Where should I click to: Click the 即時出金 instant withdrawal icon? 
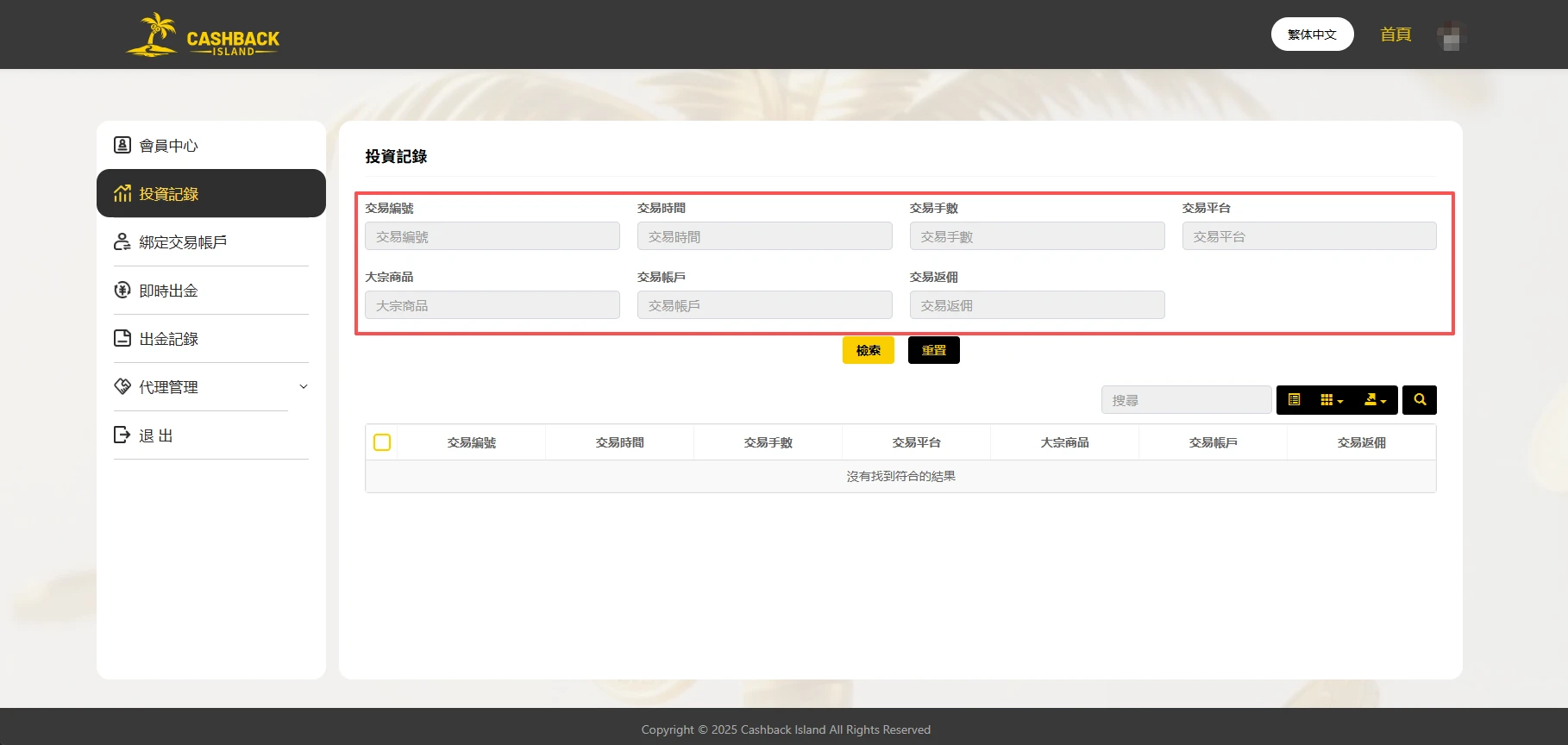(122, 290)
